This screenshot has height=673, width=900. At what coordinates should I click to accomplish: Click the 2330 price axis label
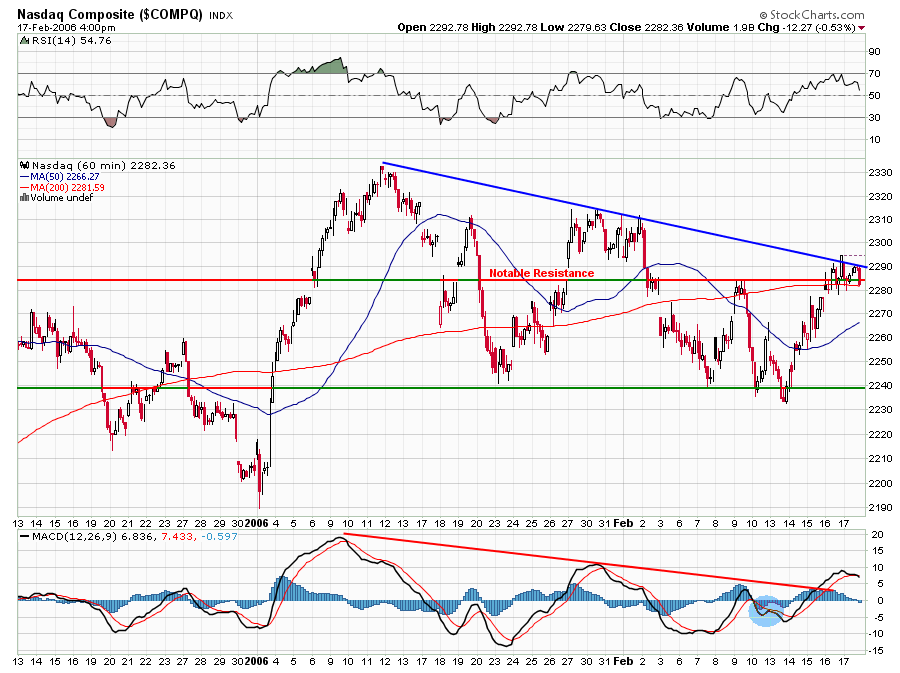pos(880,173)
